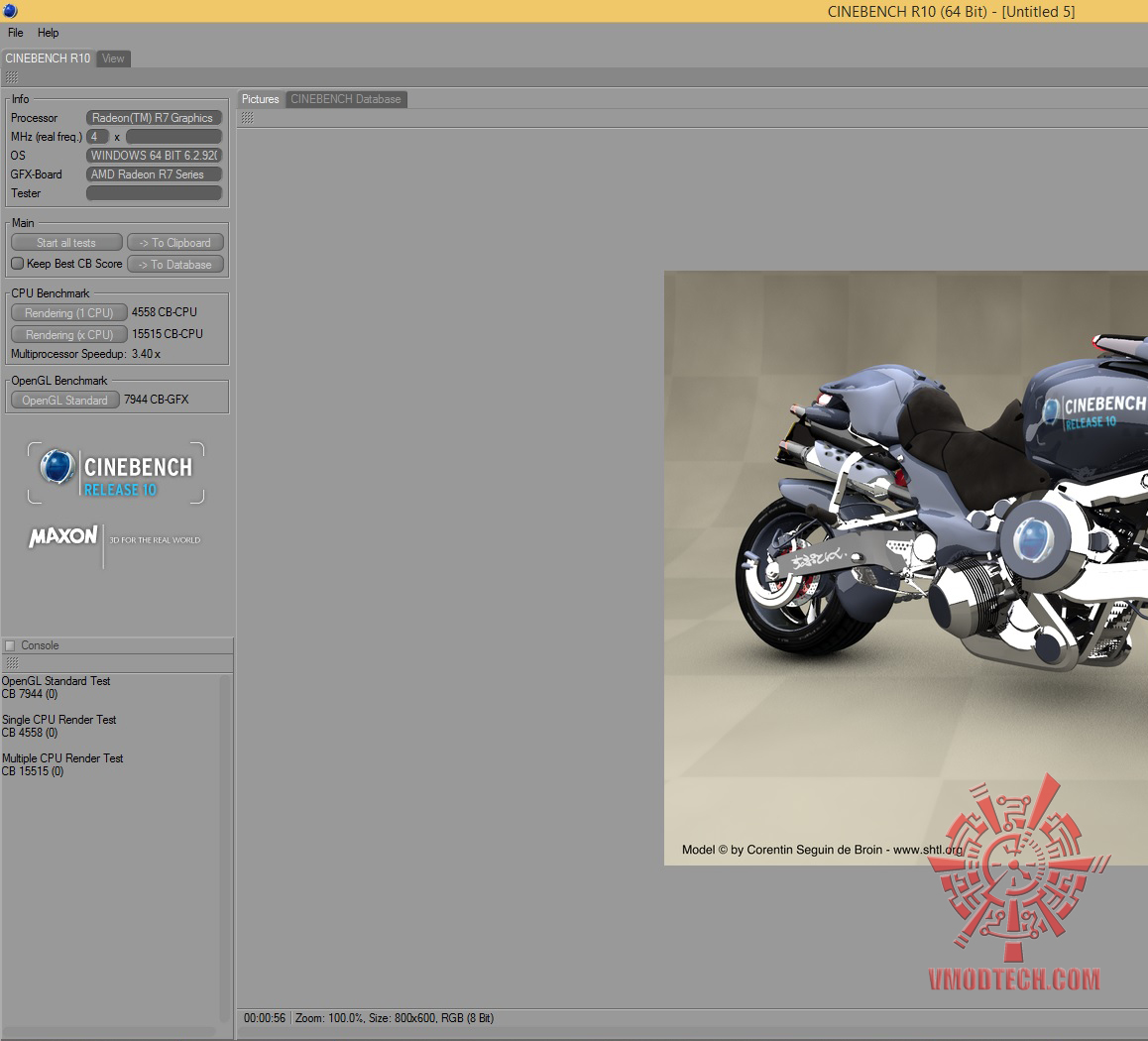Click the Console panel grip handle
Image resolution: width=1148 pixels, height=1041 pixels.
click(12, 663)
